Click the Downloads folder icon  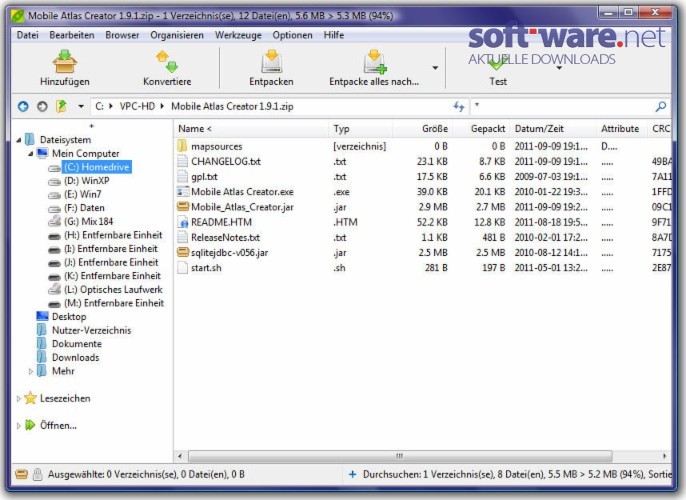point(42,357)
